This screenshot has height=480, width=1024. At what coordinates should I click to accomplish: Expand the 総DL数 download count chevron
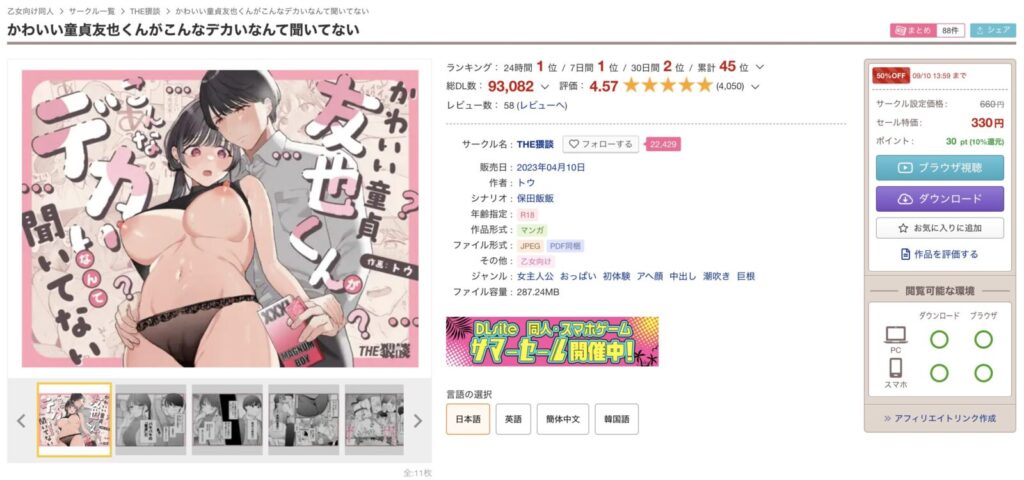545,86
